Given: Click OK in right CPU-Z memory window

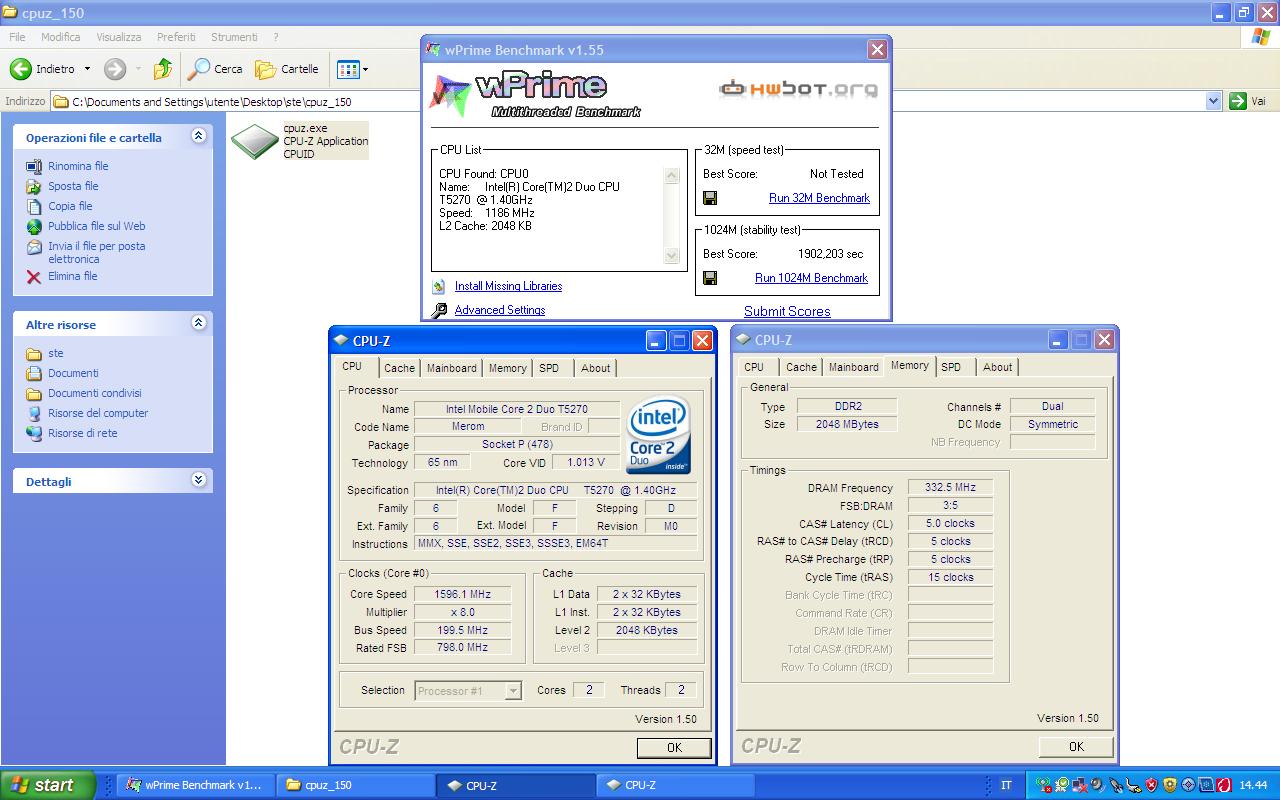Looking at the screenshot, I should click(1076, 746).
